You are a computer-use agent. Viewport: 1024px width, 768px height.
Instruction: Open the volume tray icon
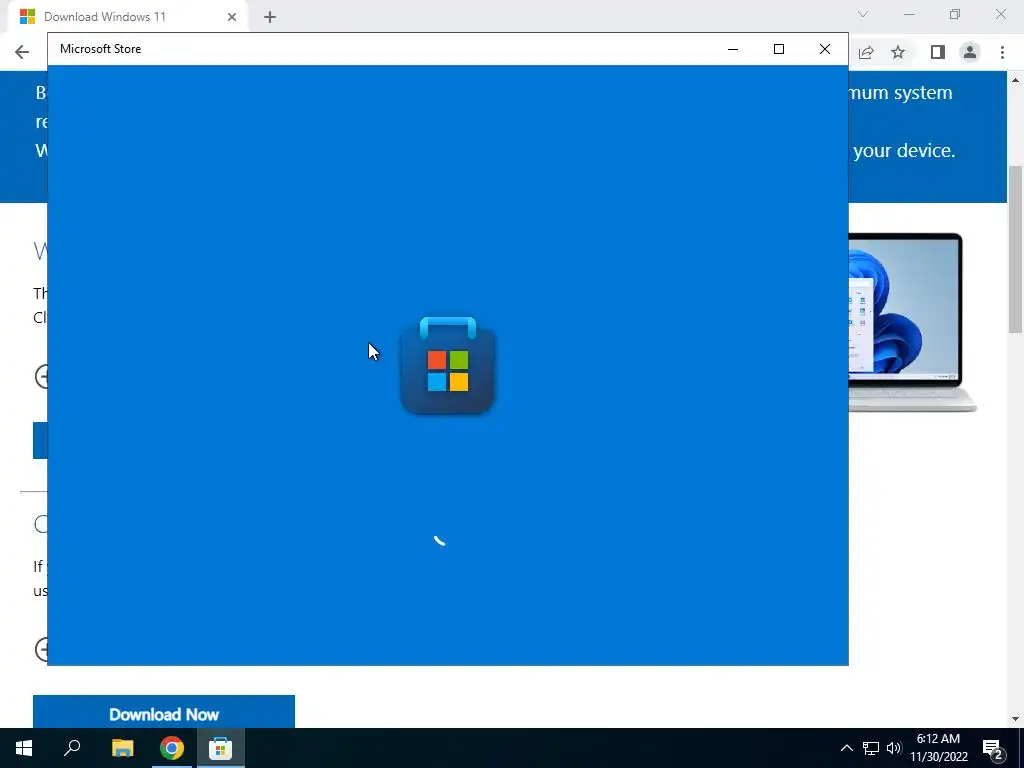tap(894, 748)
